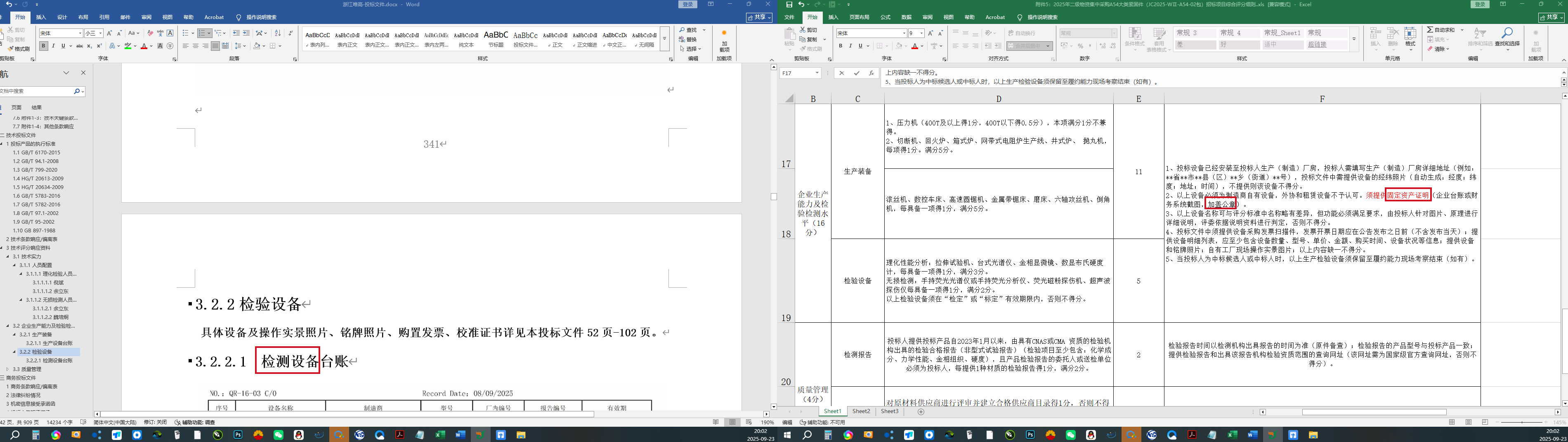The width and height of the screenshot is (1568, 442).
Task: Click Word's clear formatting eraser icon
Action: pyautogui.click(x=150, y=33)
